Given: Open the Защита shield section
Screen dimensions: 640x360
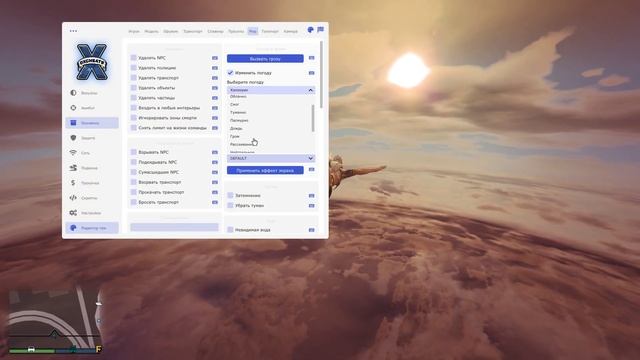Looking at the screenshot, I should [x=92, y=138].
